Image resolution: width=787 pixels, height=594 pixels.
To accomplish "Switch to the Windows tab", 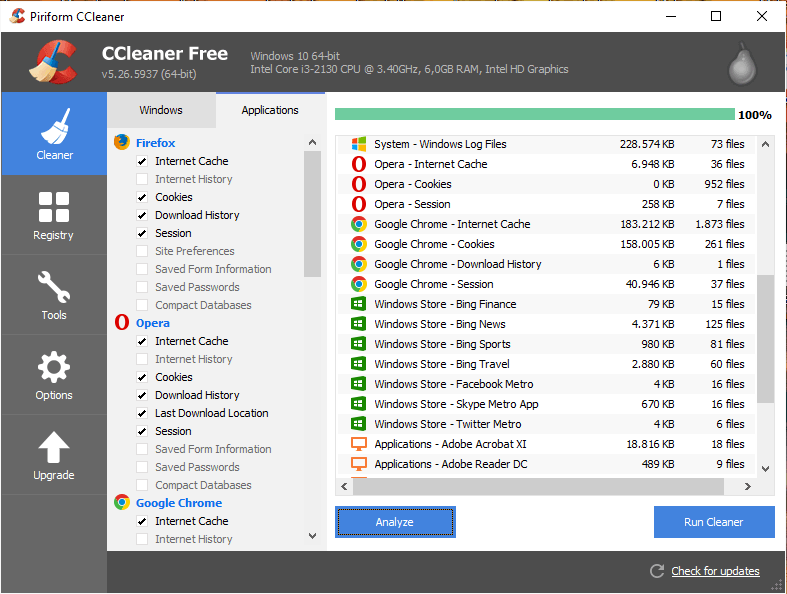I will (161, 110).
